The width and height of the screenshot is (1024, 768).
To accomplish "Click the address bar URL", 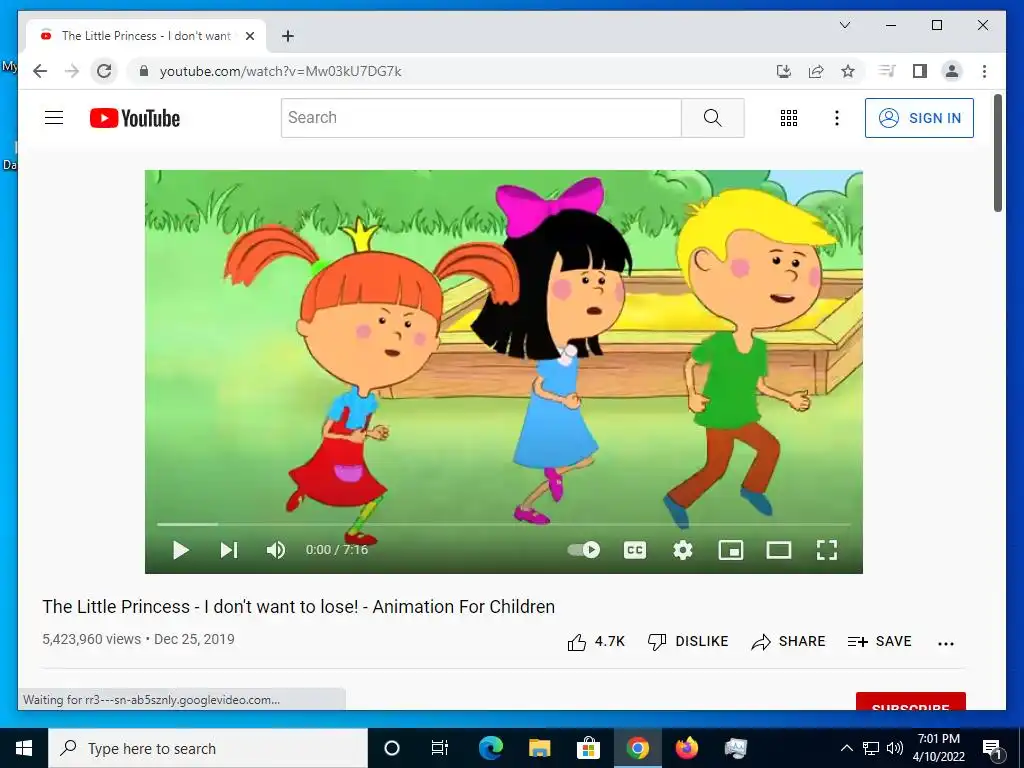I will [280, 71].
